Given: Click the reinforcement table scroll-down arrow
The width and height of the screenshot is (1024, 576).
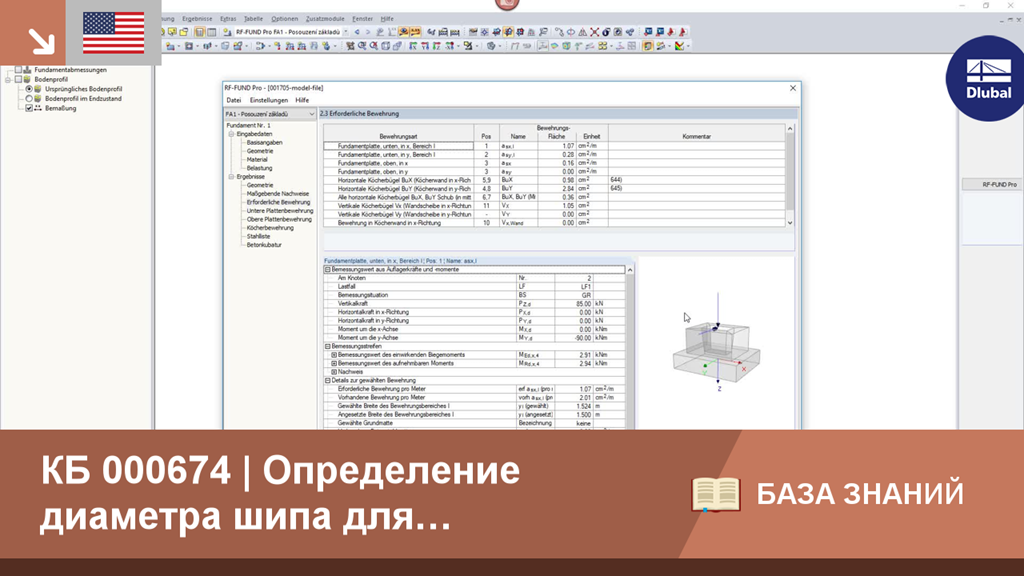Looking at the screenshot, I should click(790, 223).
